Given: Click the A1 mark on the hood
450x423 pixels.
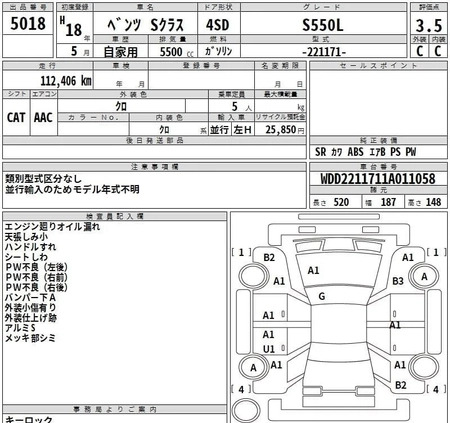Looking at the screenshot, I should click(313, 270).
